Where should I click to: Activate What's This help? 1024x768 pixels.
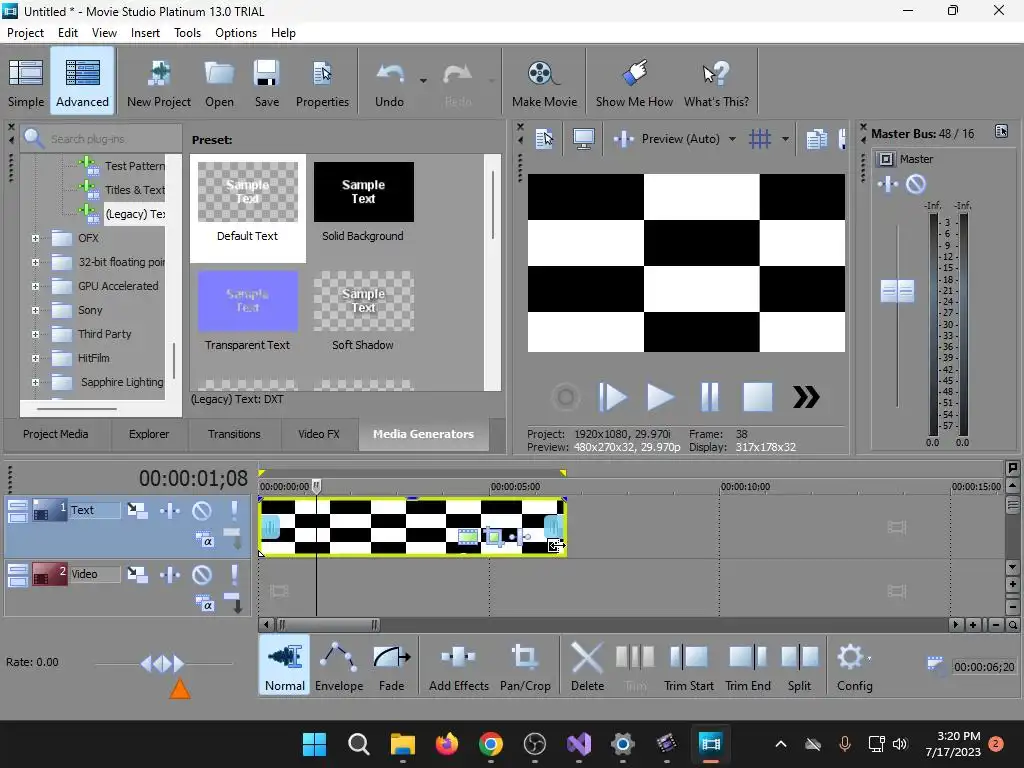click(x=716, y=83)
